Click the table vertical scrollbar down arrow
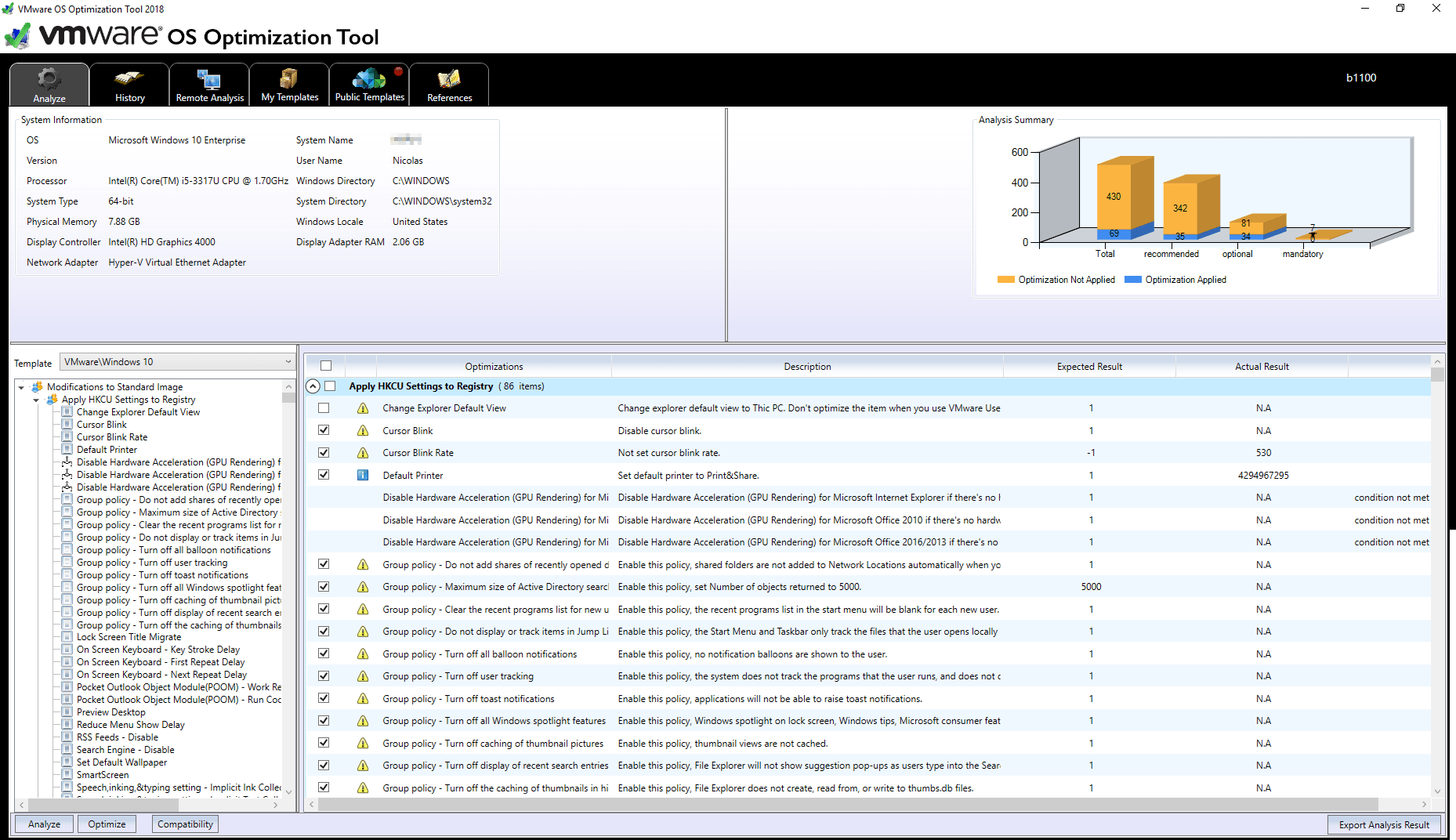The image size is (1456, 840). [1437, 791]
